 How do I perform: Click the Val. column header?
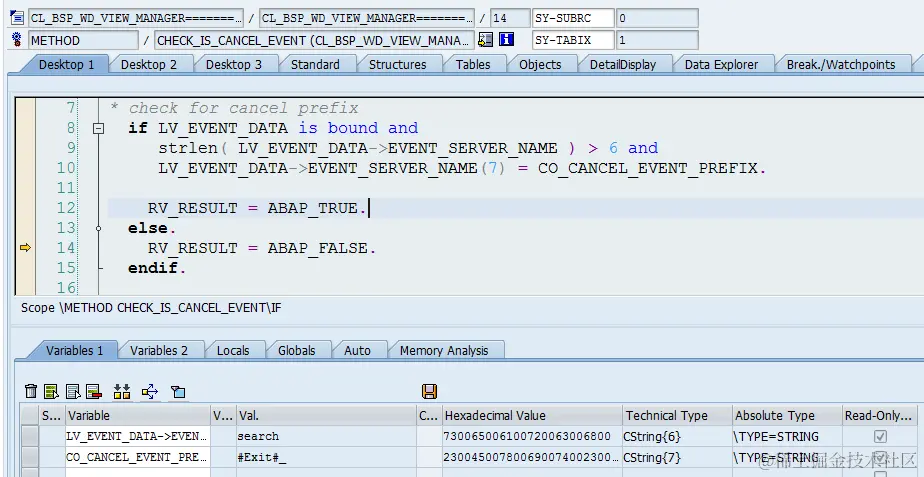pyautogui.click(x=326, y=416)
